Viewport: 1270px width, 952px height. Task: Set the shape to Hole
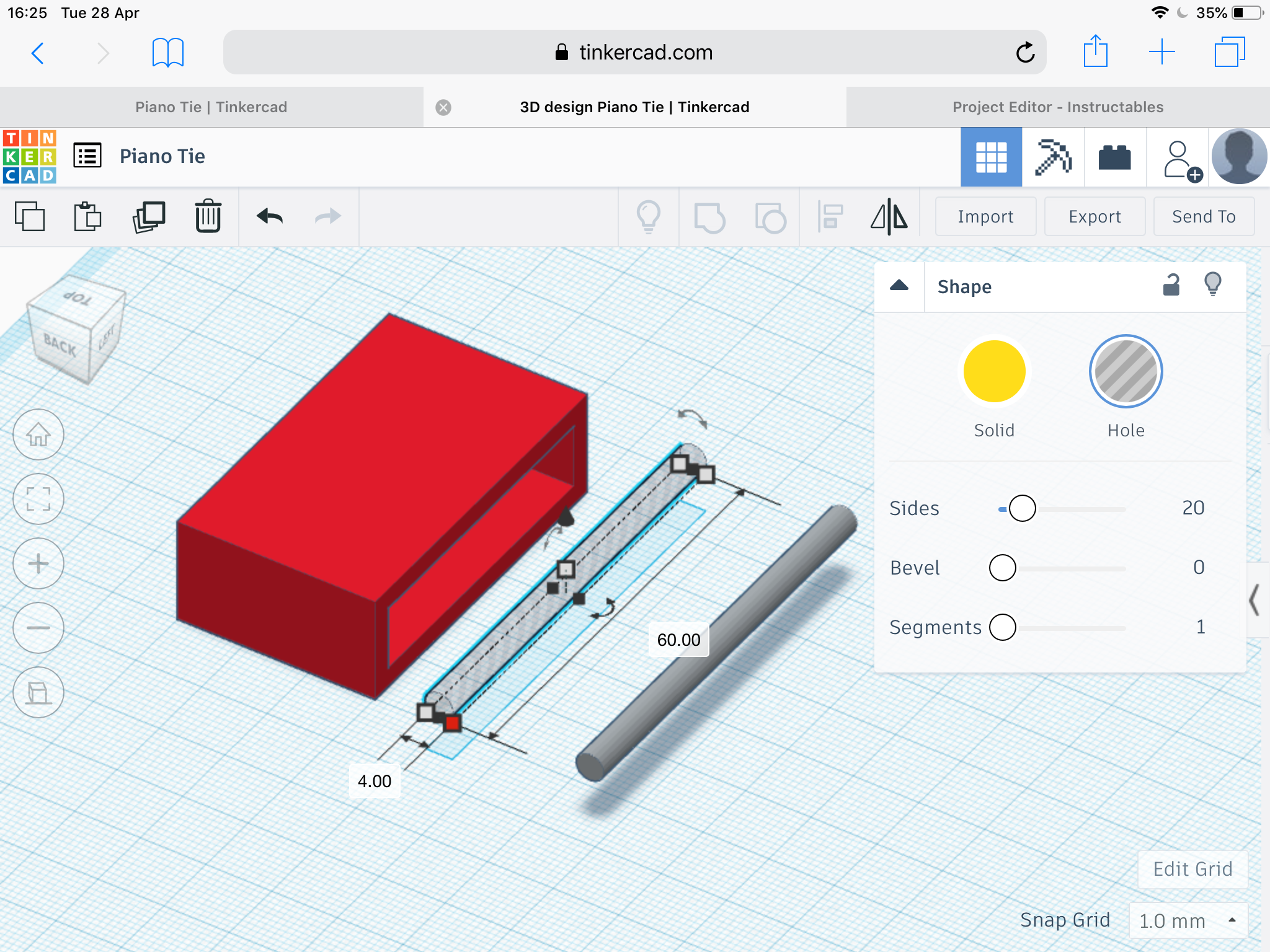tap(1126, 372)
